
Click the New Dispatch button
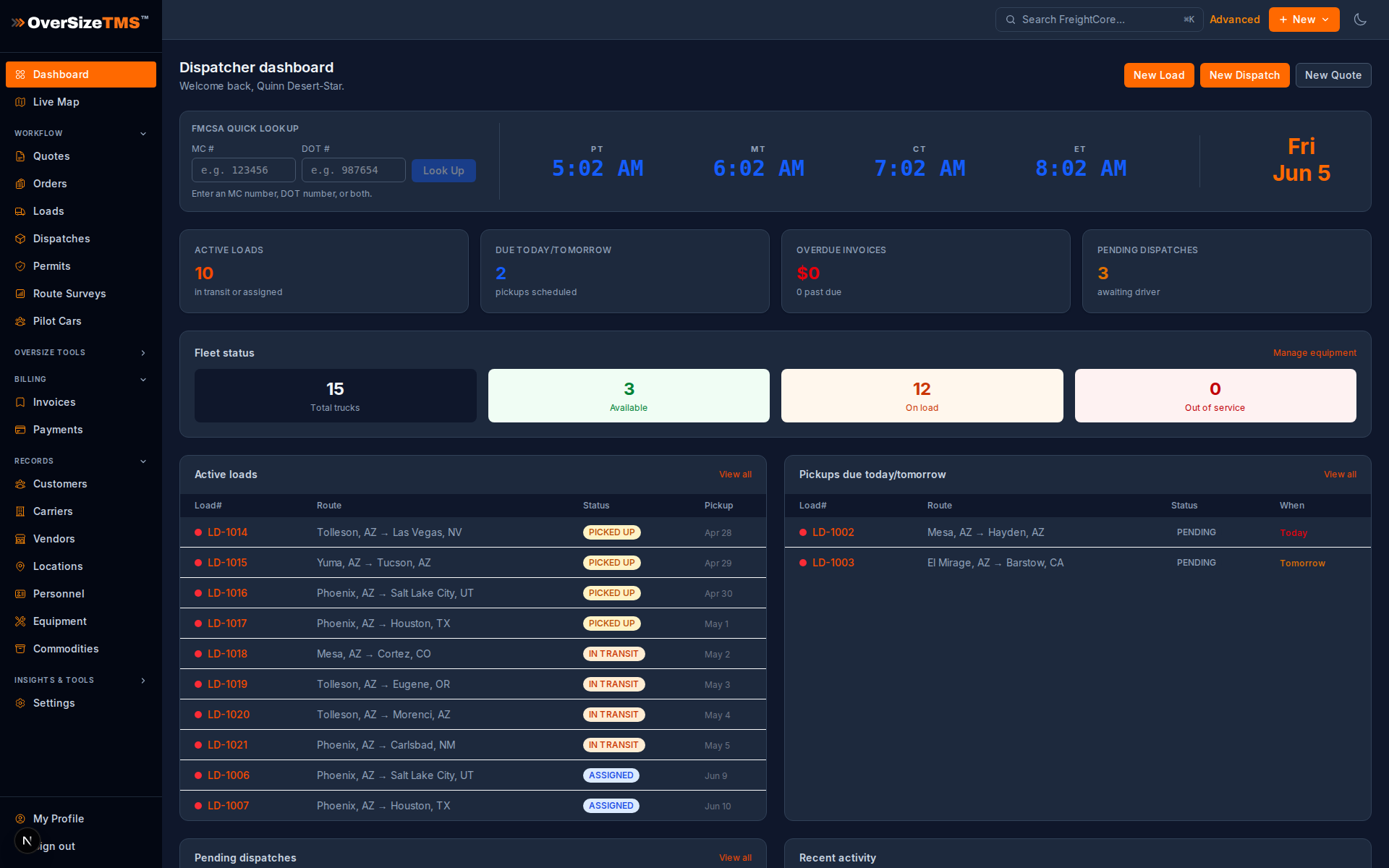tap(1244, 75)
